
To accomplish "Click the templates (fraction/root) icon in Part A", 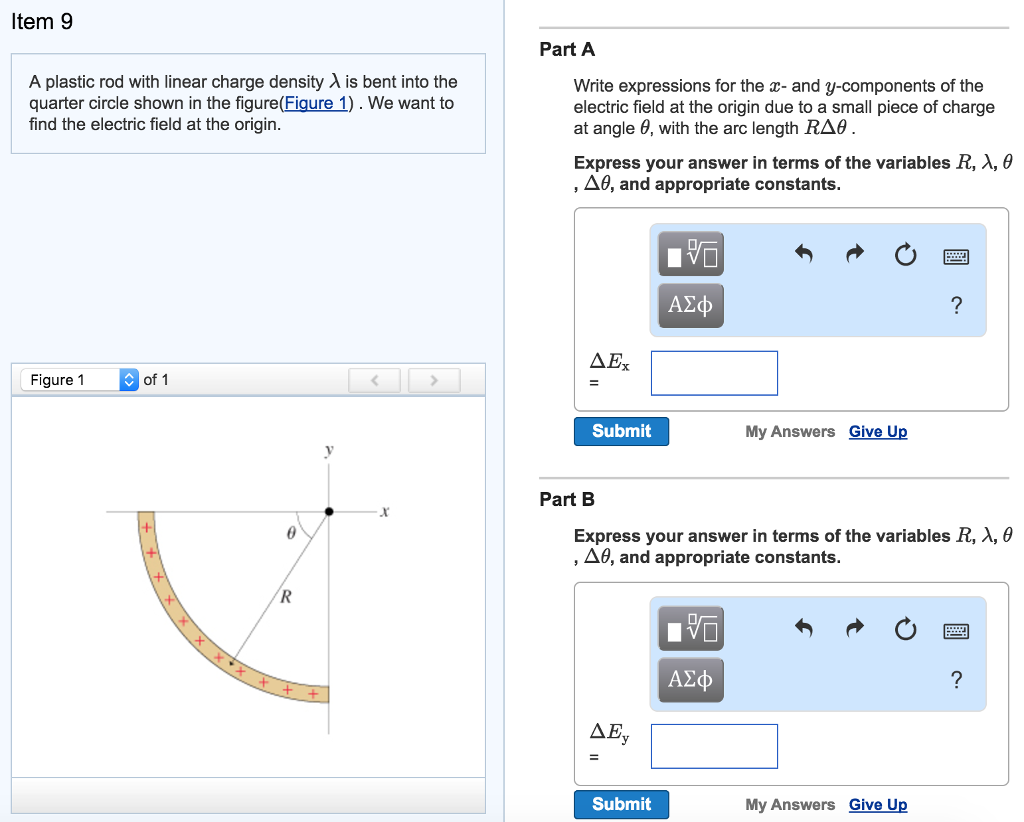I will pos(690,255).
